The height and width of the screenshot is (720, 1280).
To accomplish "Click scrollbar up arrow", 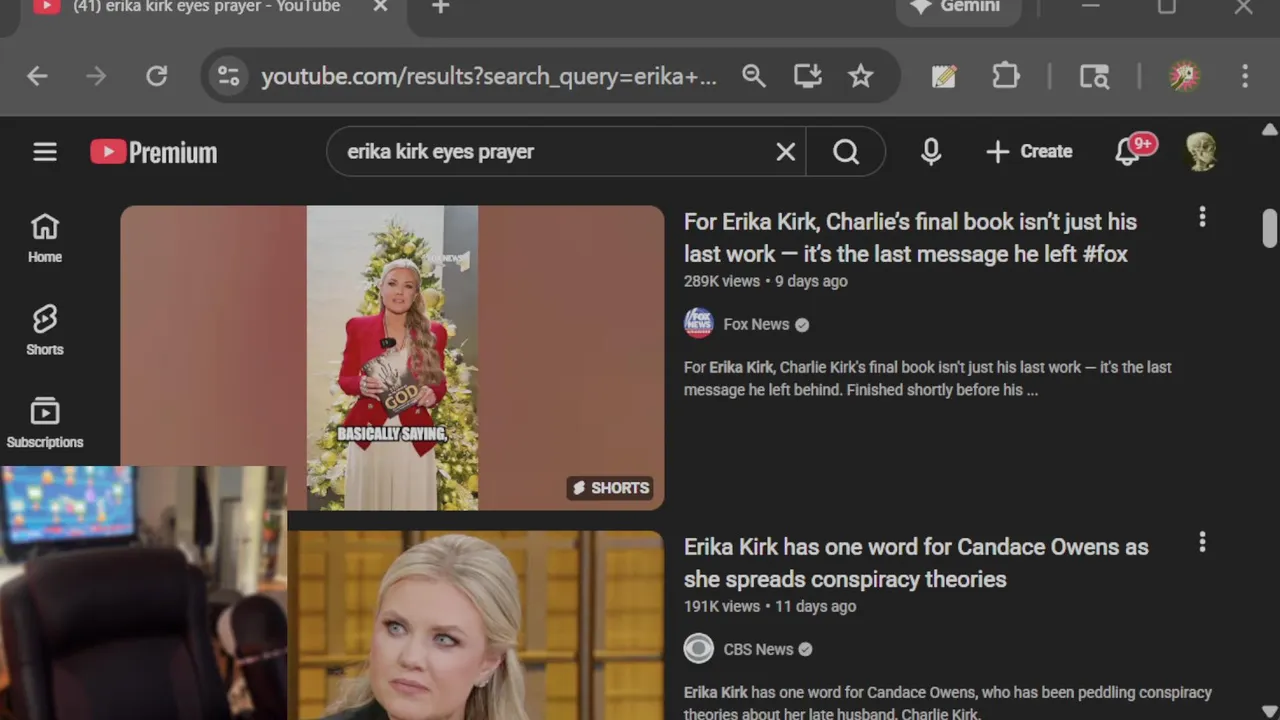I will [x=1270, y=130].
